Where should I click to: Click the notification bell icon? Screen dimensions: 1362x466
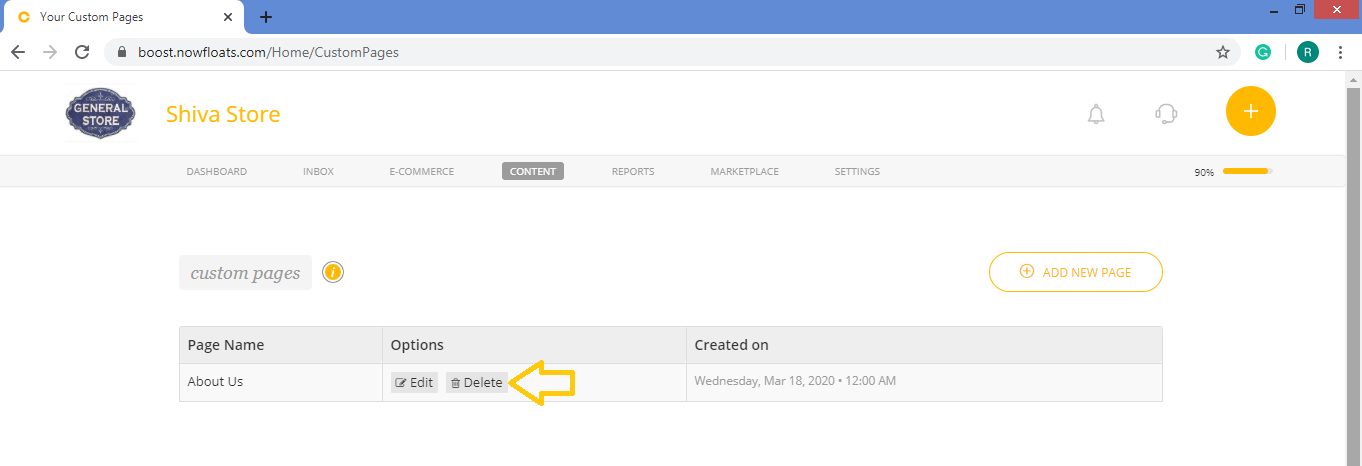click(1096, 114)
